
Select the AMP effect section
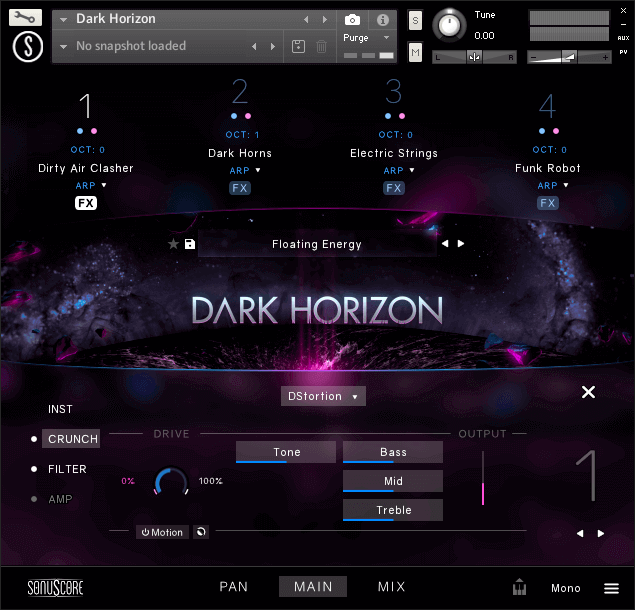coord(60,499)
